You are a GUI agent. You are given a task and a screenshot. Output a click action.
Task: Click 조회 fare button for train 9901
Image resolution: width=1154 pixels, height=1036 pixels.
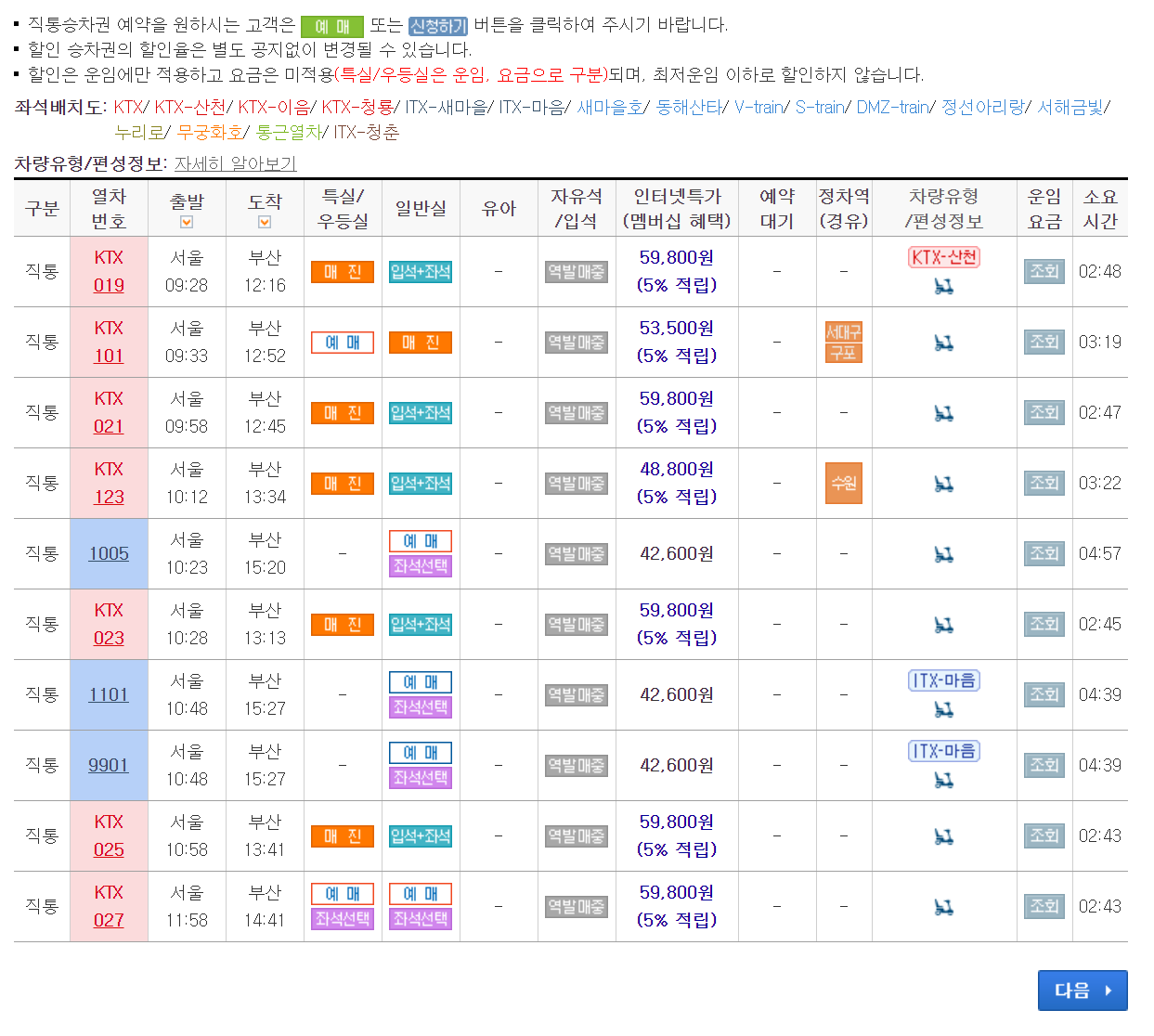point(1044,765)
